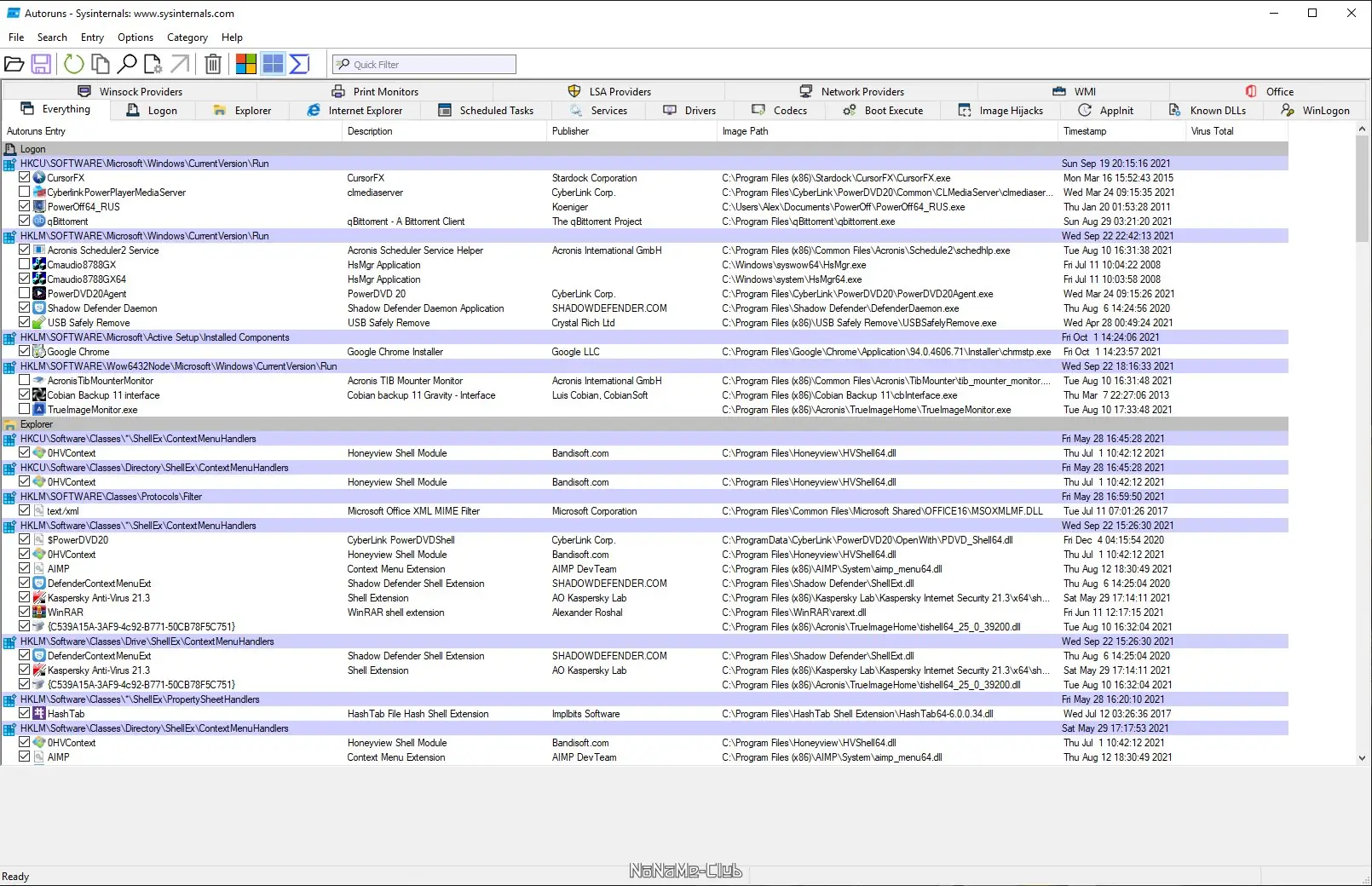Click the Jump to Entry arrow icon
This screenshot has height=886, width=1372.
[180, 64]
